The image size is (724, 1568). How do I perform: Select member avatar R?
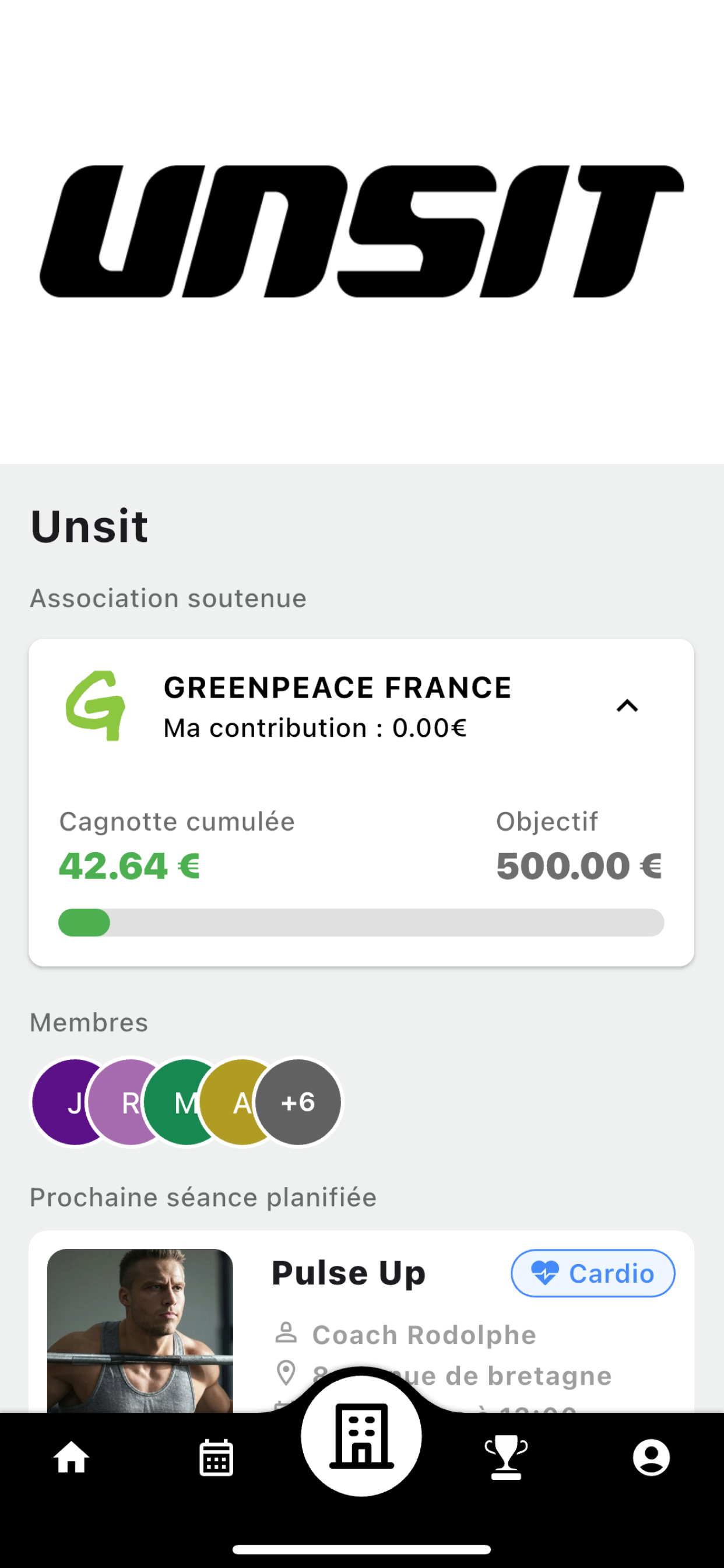(130, 1102)
